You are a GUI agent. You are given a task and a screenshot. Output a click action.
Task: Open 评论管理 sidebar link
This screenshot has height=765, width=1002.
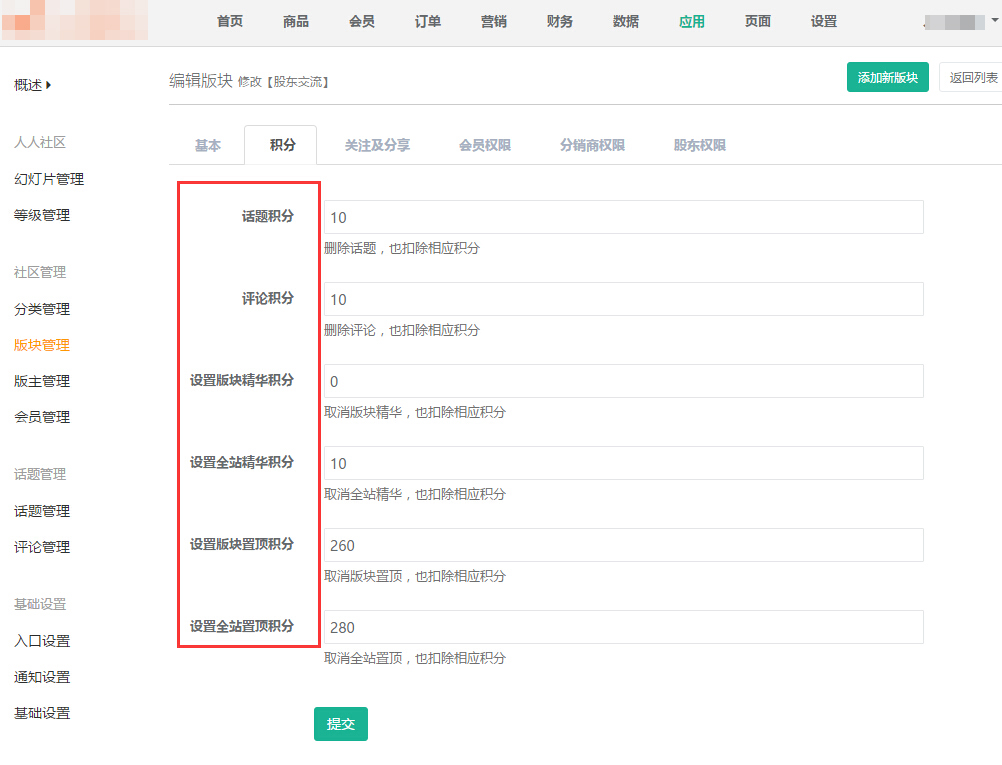click(x=42, y=547)
